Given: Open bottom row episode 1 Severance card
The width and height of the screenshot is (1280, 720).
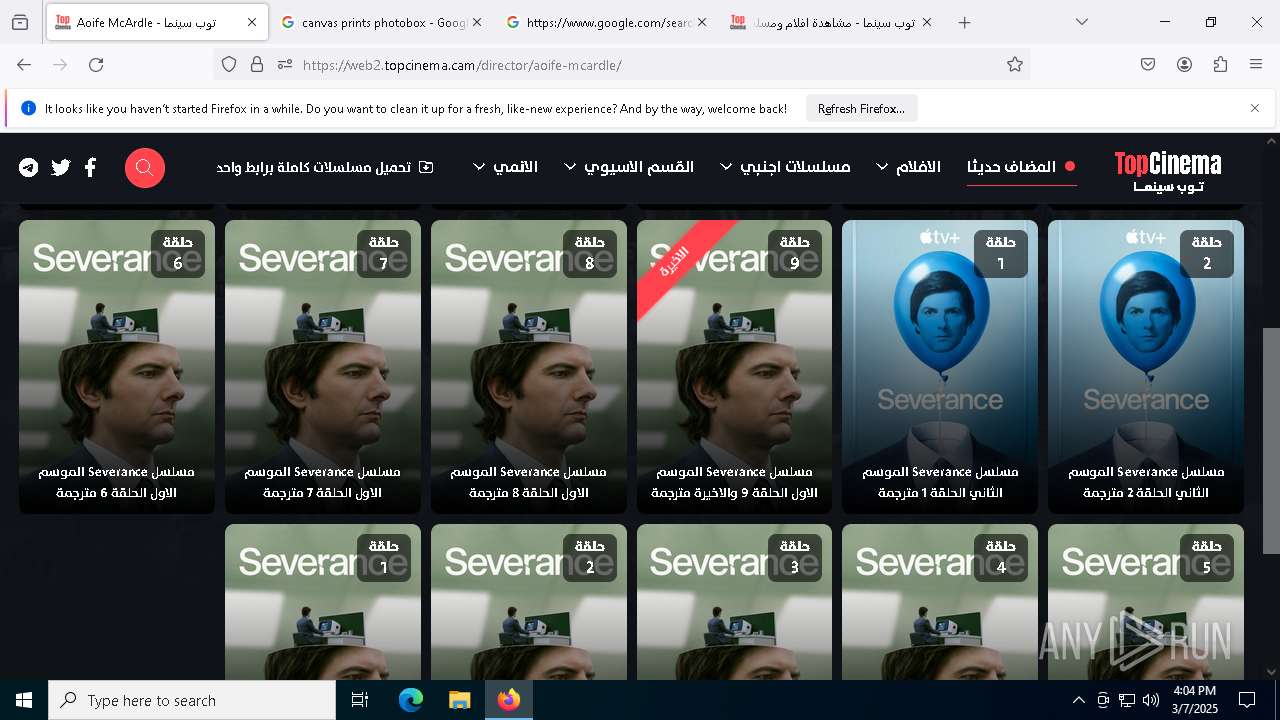Looking at the screenshot, I should tap(323, 602).
